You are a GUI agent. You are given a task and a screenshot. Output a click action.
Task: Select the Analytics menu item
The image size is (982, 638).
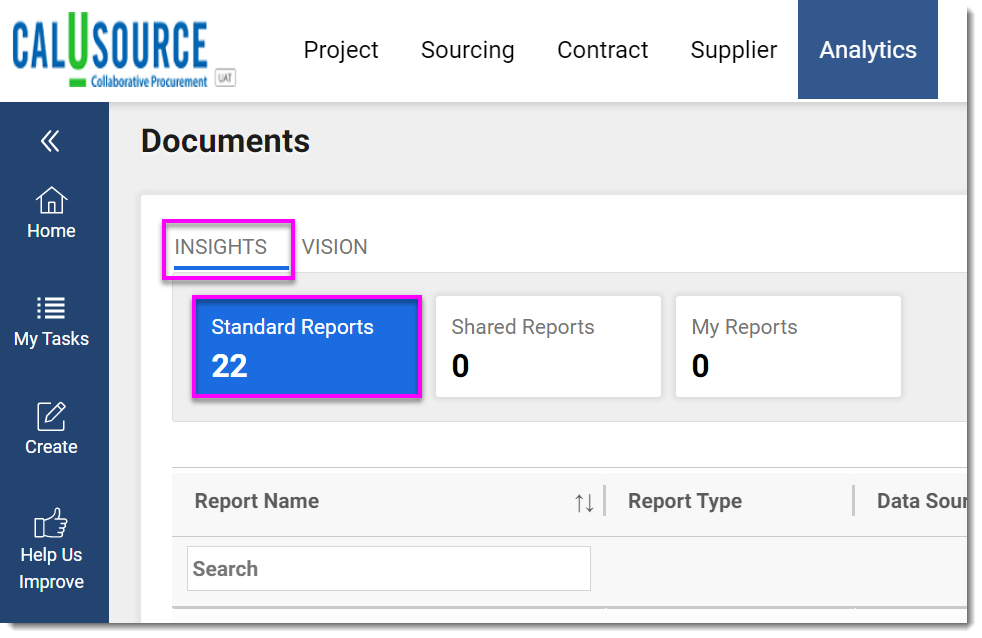pos(867,50)
